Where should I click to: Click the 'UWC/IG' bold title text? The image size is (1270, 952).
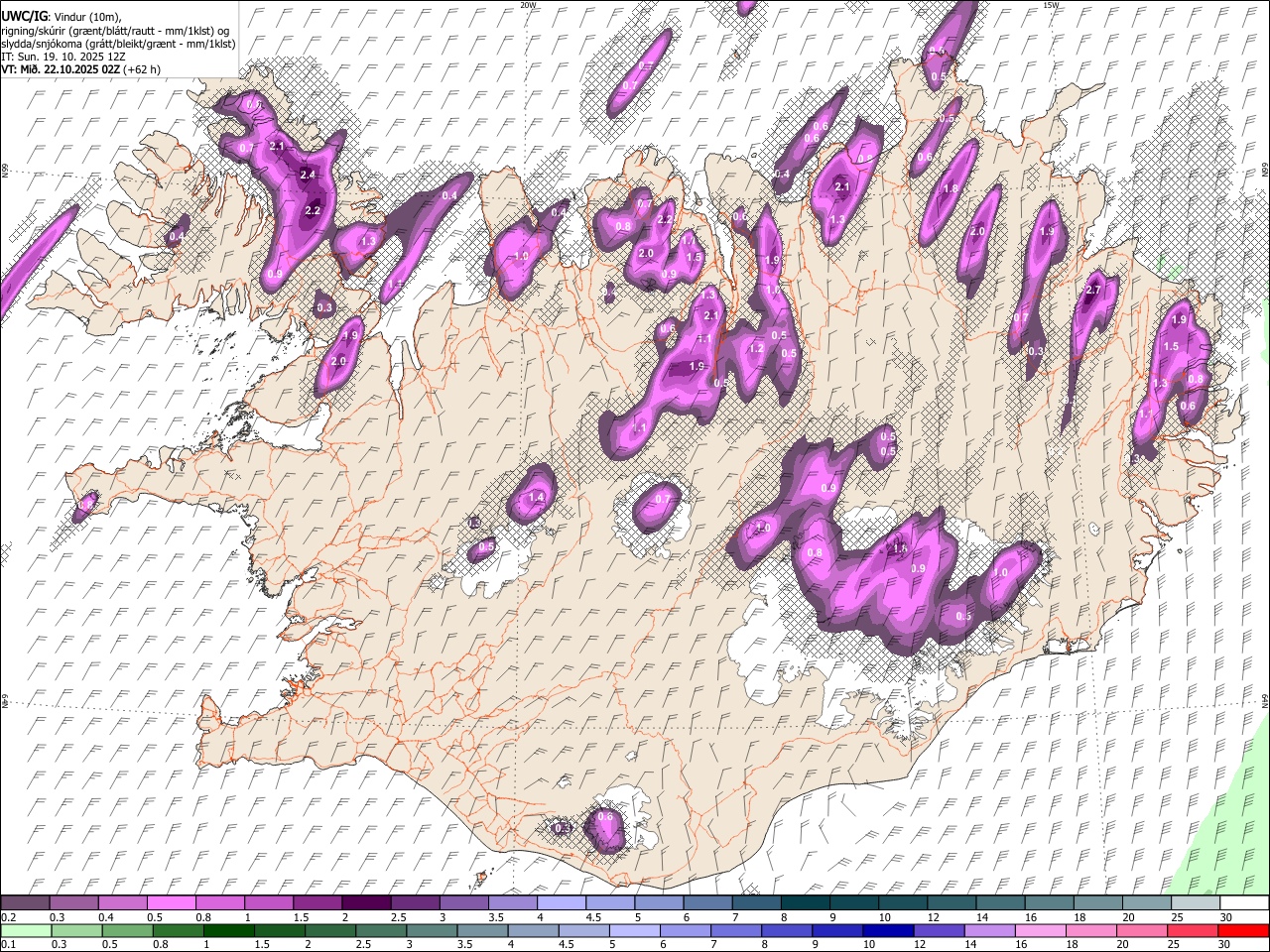(x=23, y=17)
